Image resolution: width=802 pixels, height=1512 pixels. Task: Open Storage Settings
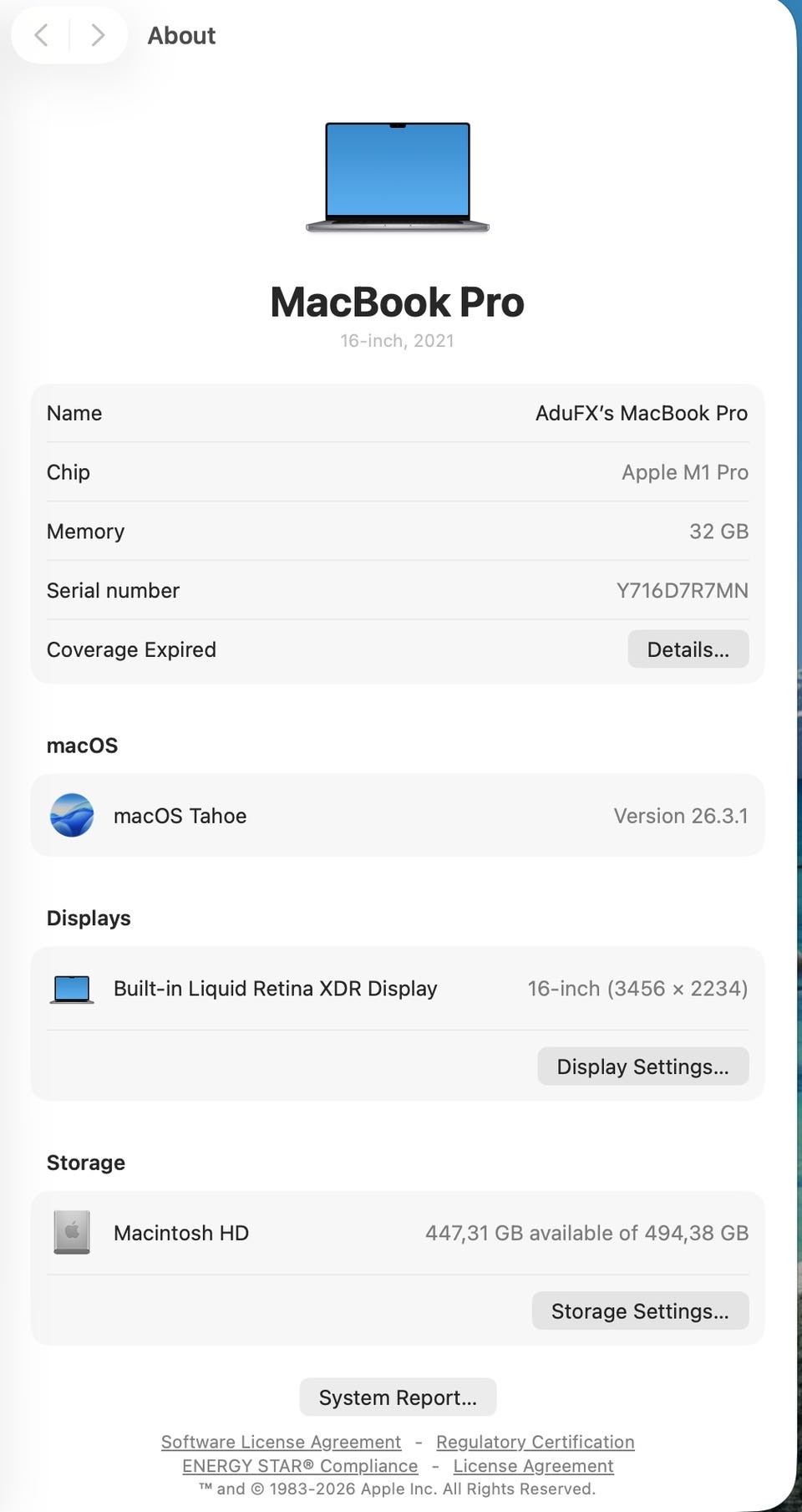click(640, 1311)
